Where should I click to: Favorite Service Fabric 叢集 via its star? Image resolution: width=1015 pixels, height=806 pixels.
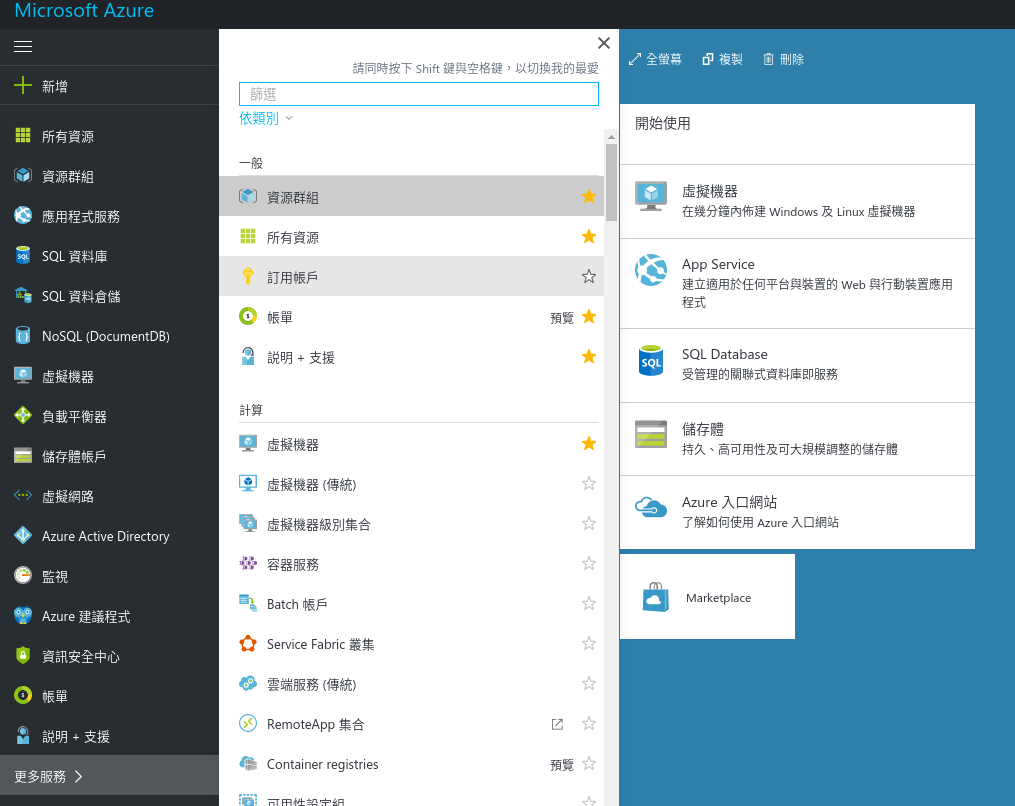pos(588,644)
